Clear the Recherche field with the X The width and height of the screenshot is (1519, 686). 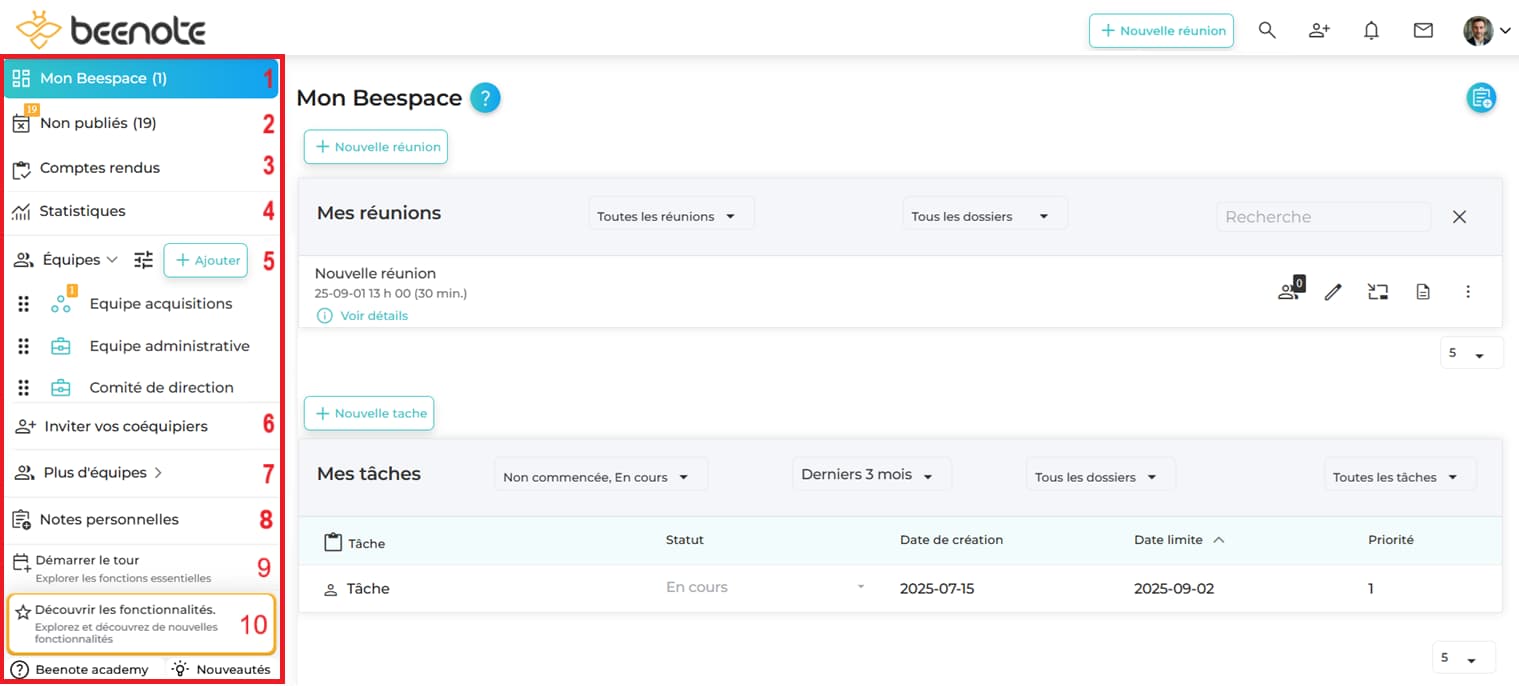click(1460, 217)
